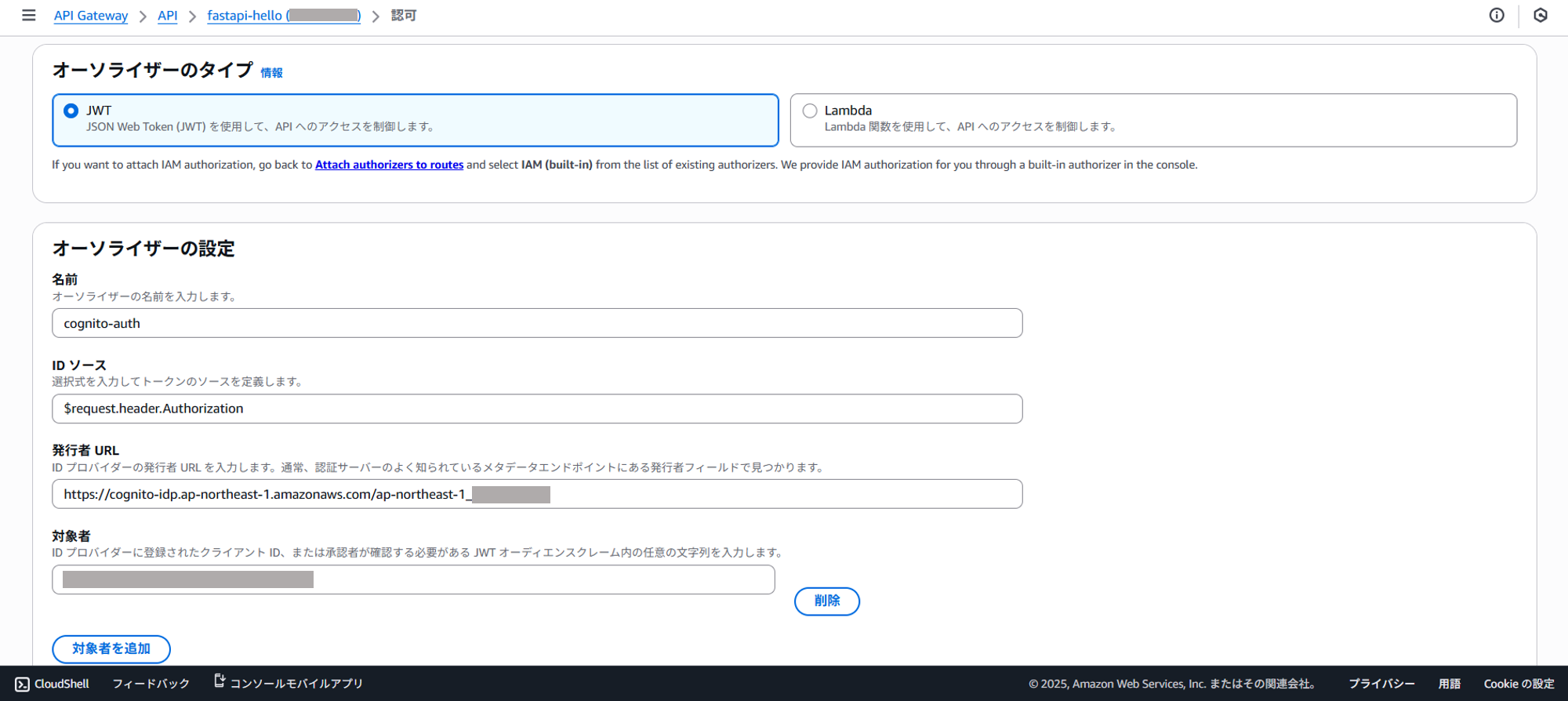The width and height of the screenshot is (1568, 701).
Task: Select the JWT authorizer type
Action: 416,120
